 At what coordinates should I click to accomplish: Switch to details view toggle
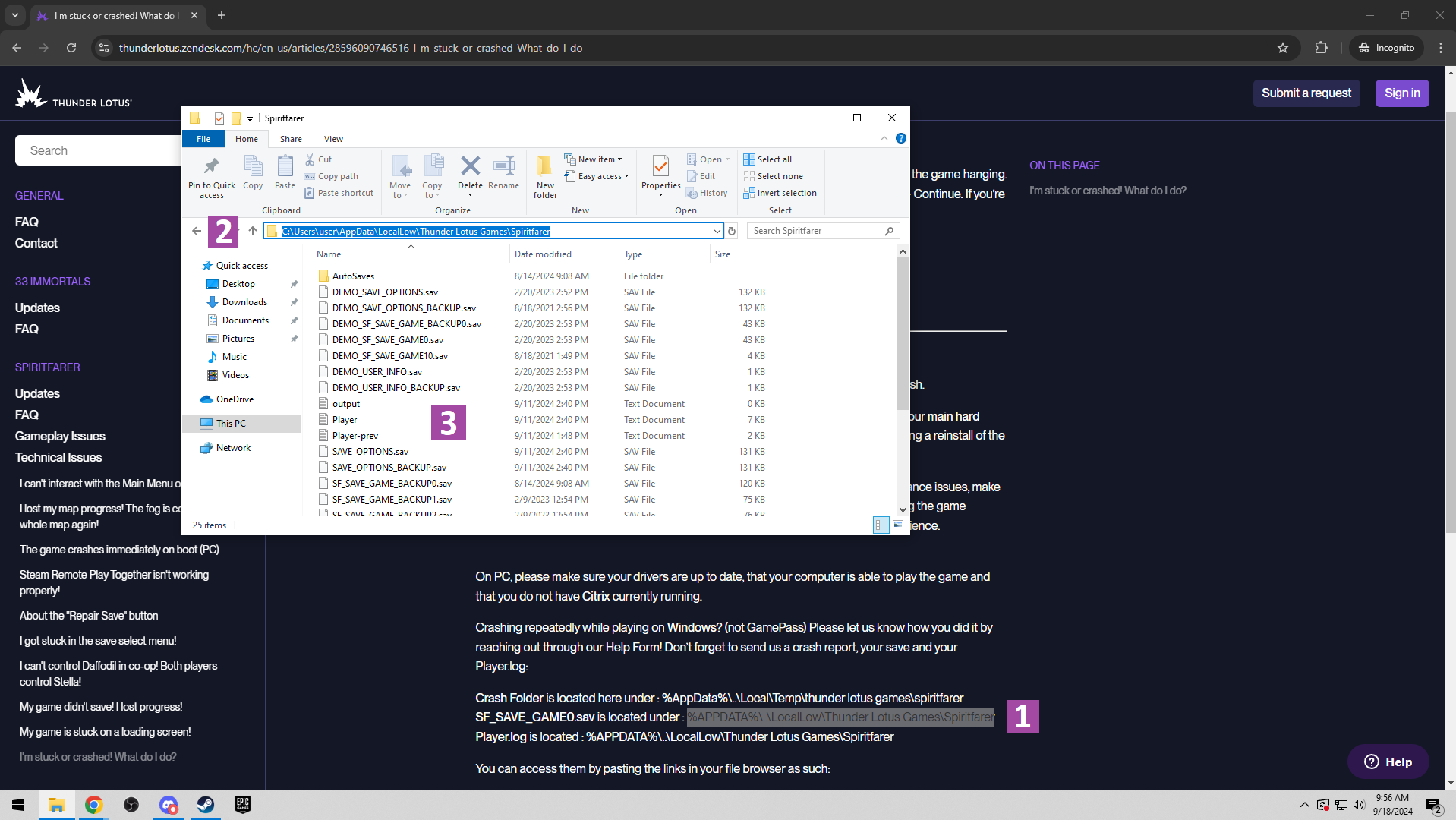(x=881, y=525)
